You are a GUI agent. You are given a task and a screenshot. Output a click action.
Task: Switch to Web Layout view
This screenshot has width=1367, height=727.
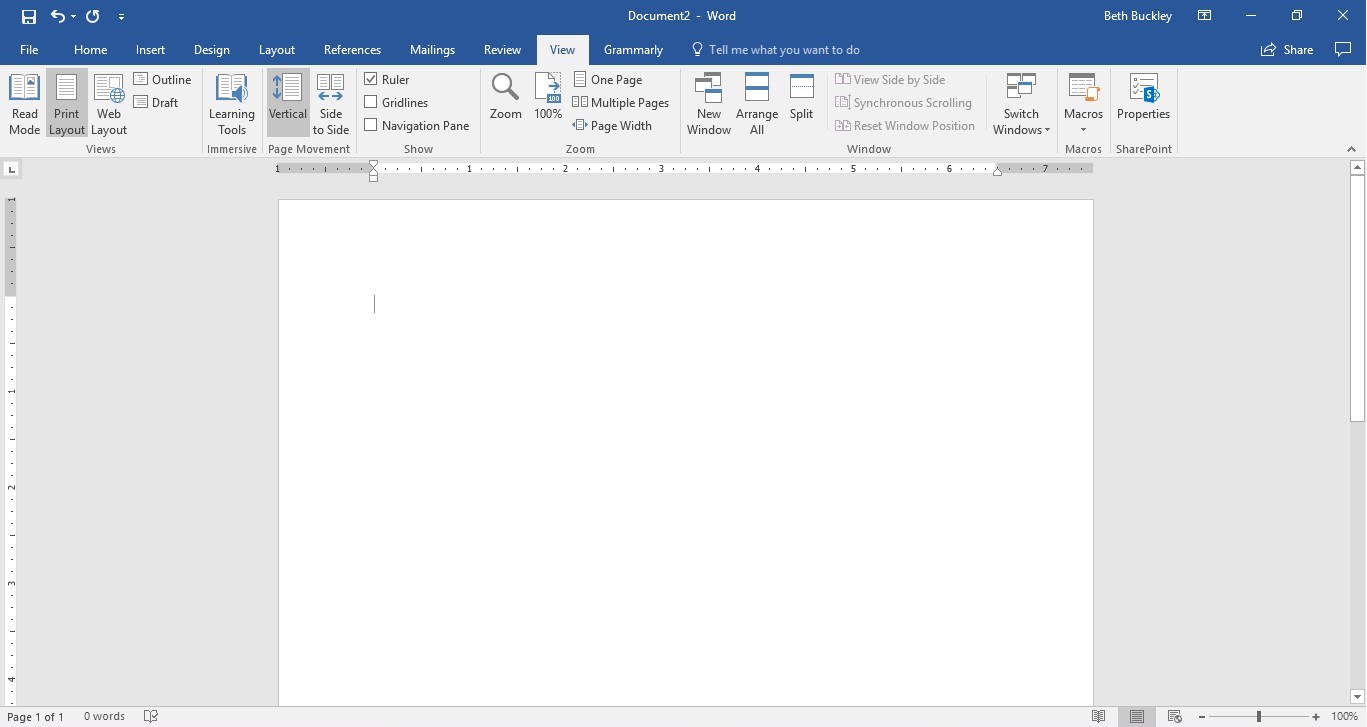[x=109, y=105]
